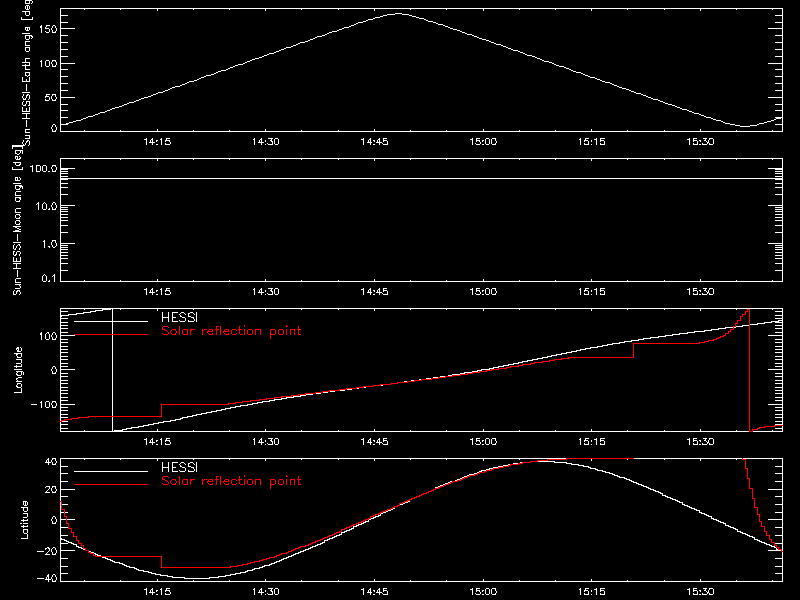Click the 10.0 tick on Moon angle axis

coord(46,206)
